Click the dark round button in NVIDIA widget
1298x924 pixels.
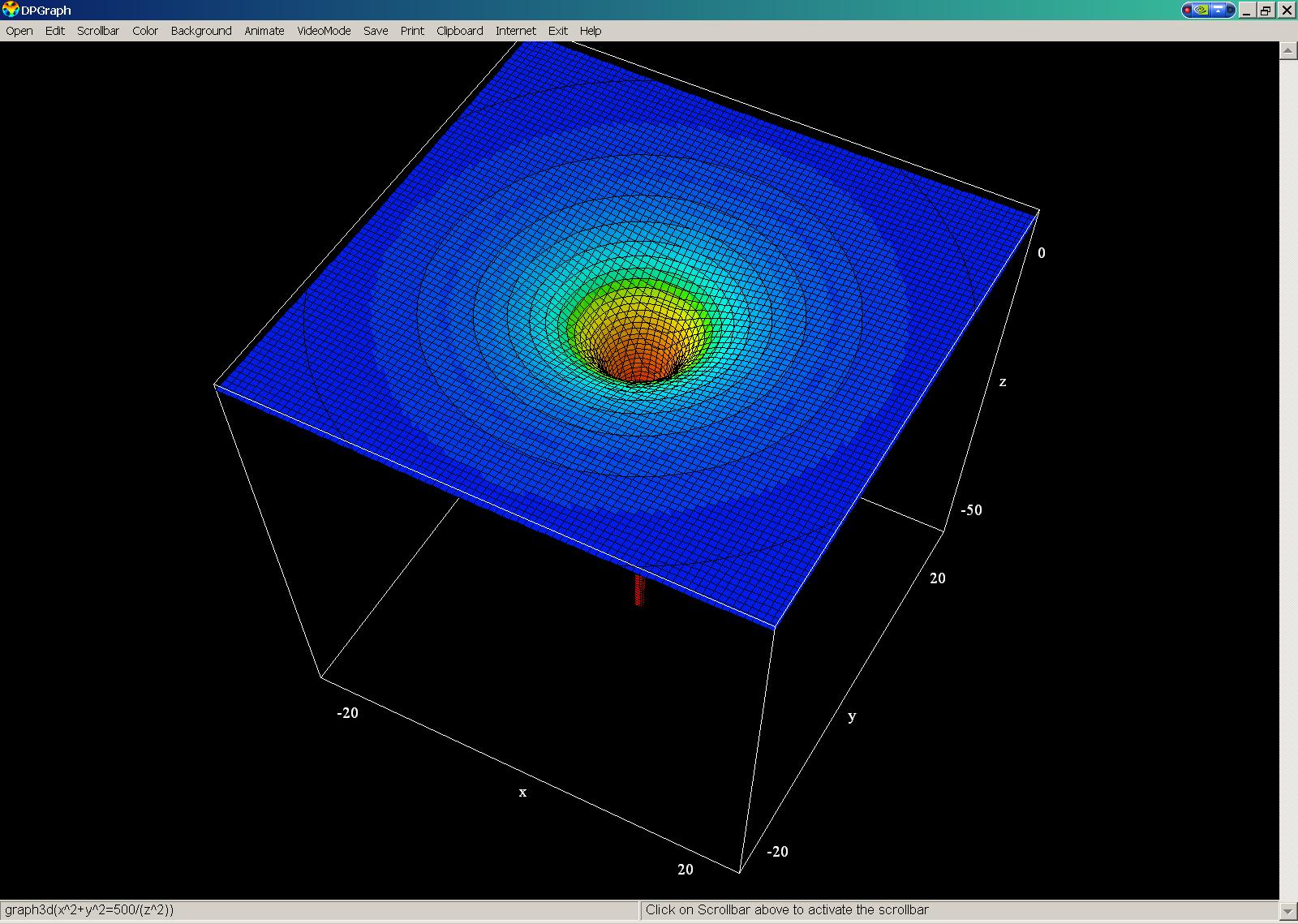pos(1231,10)
